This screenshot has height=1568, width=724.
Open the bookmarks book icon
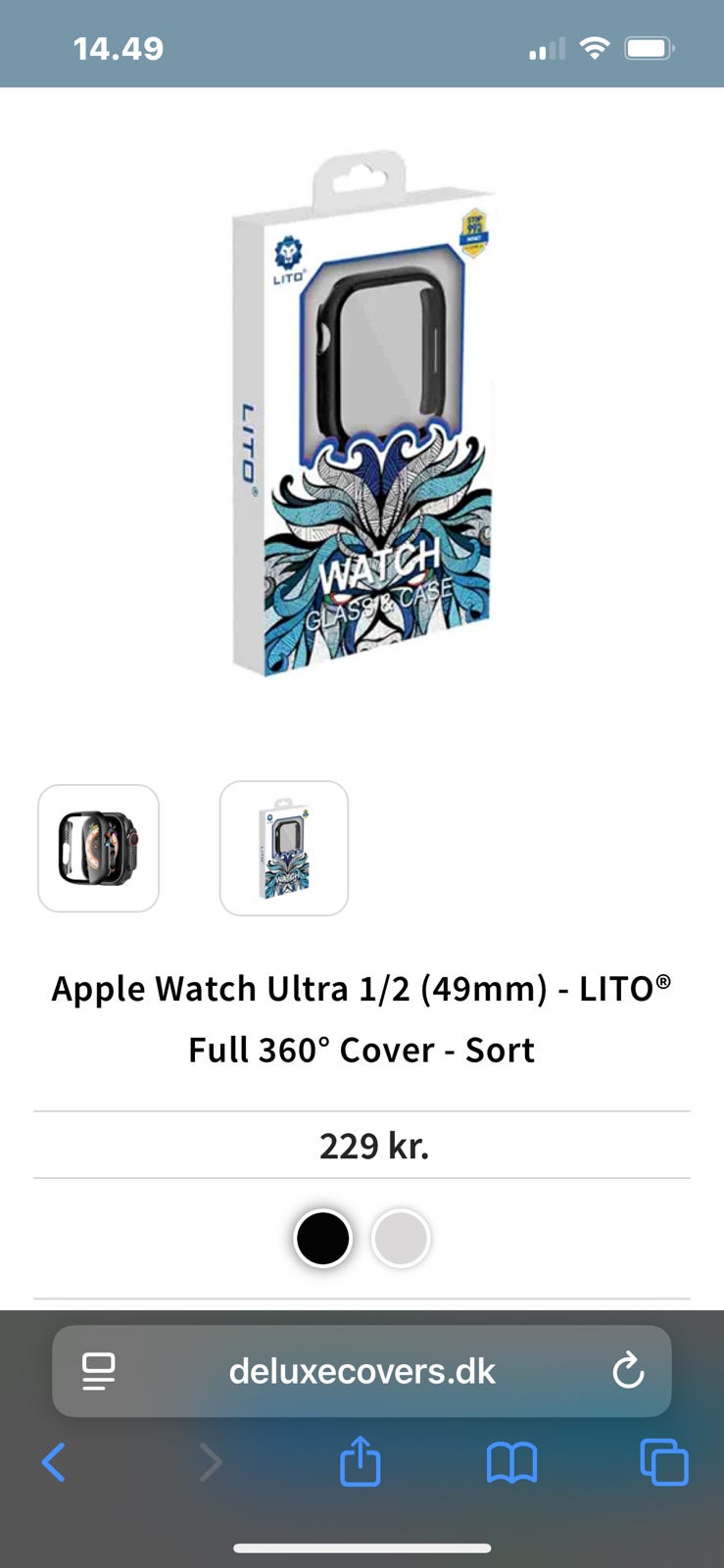click(x=511, y=1463)
